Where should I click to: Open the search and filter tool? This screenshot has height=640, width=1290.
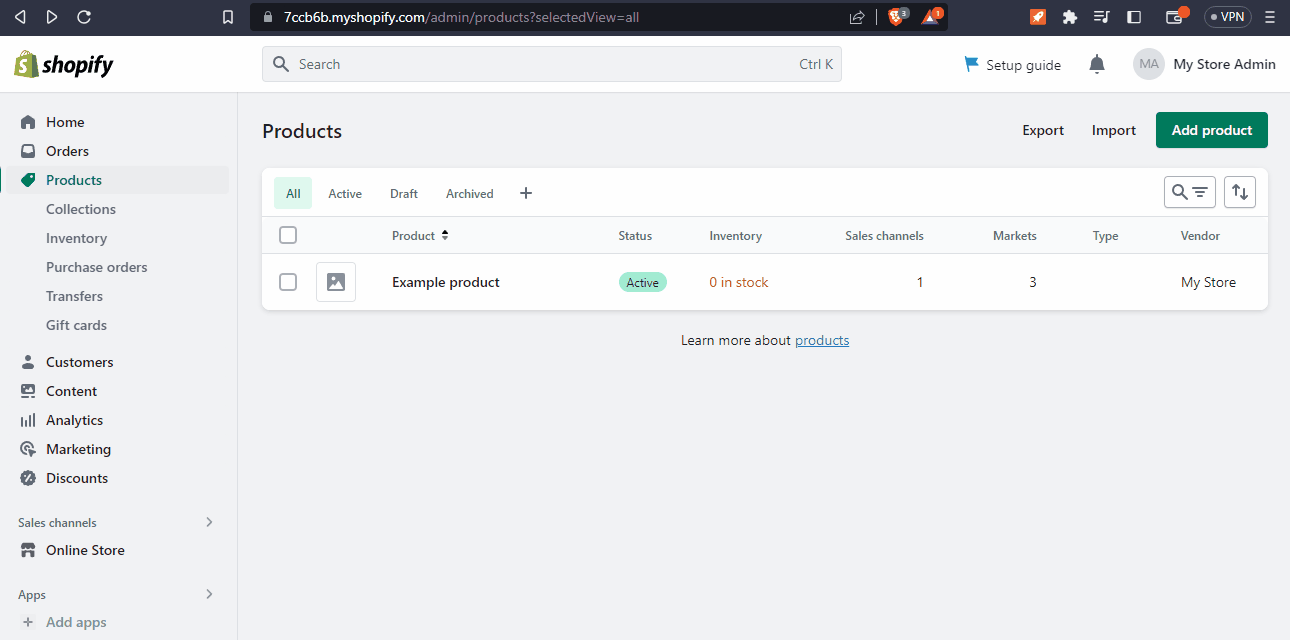coord(1189,191)
